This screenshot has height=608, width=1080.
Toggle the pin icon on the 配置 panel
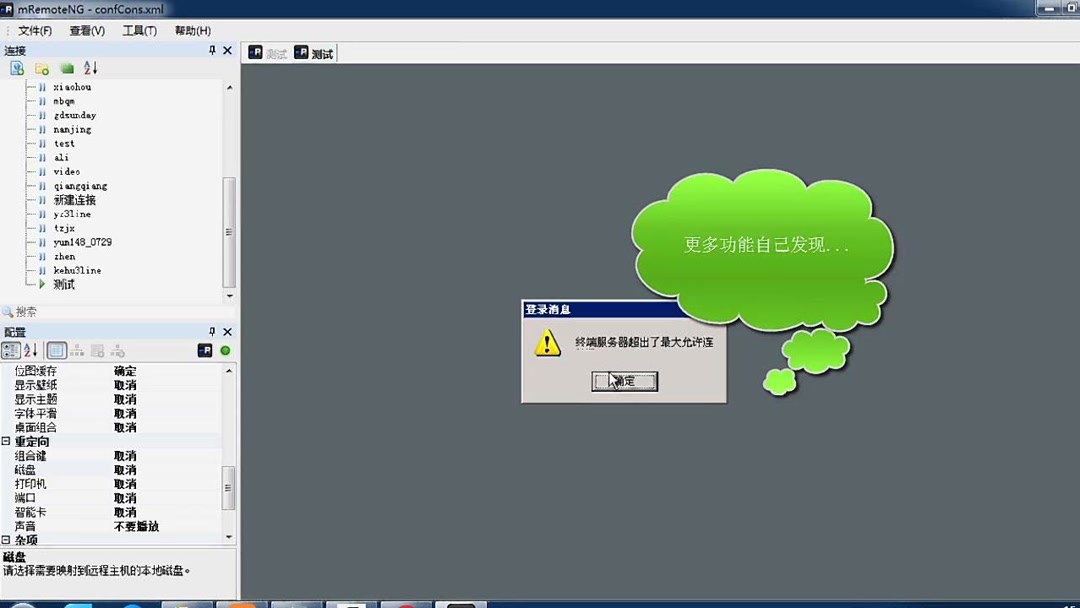click(213, 330)
